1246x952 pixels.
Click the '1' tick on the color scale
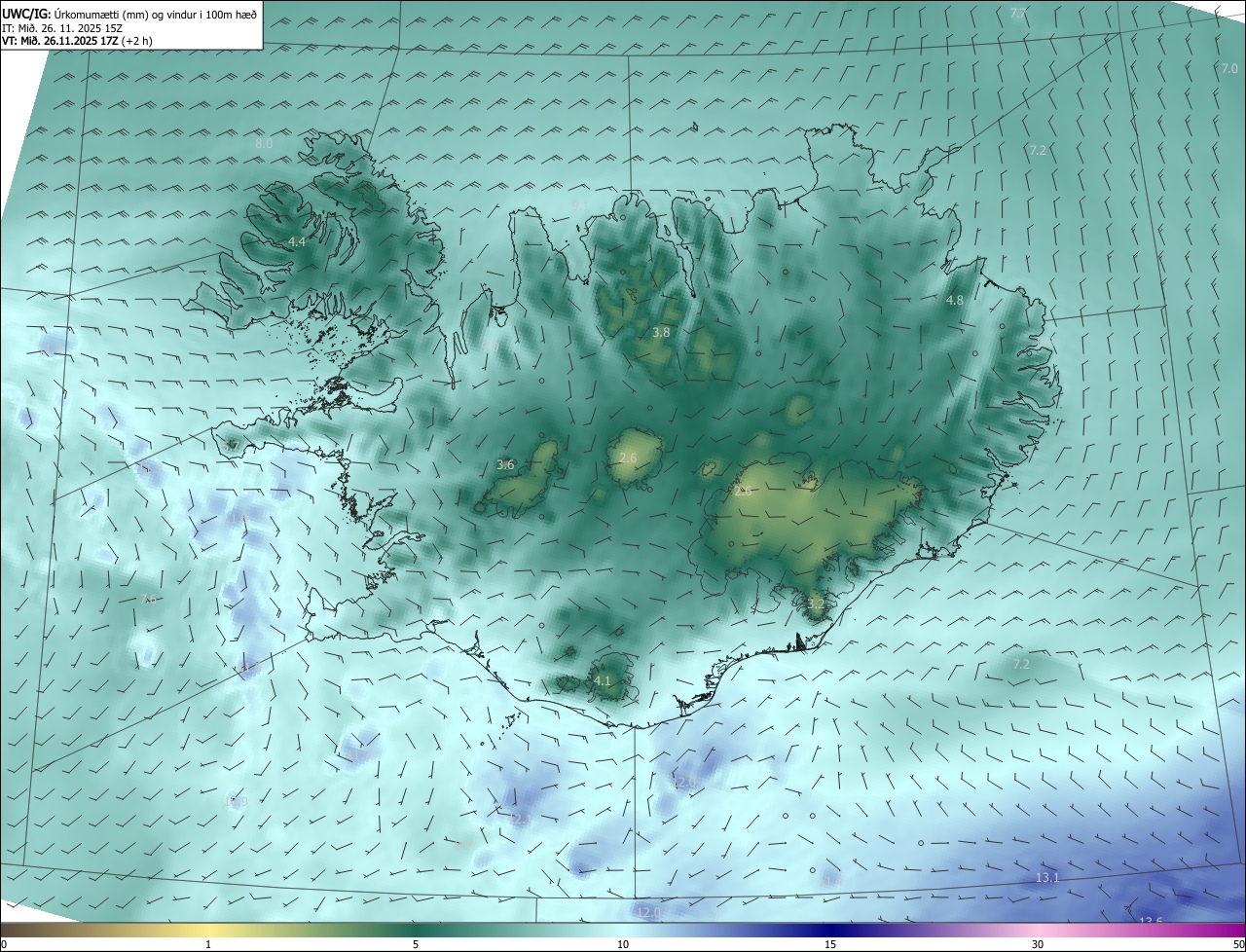coord(208,944)
